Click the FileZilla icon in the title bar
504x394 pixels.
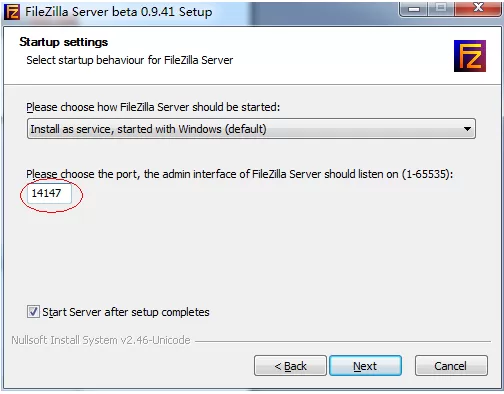pos(12,12)
